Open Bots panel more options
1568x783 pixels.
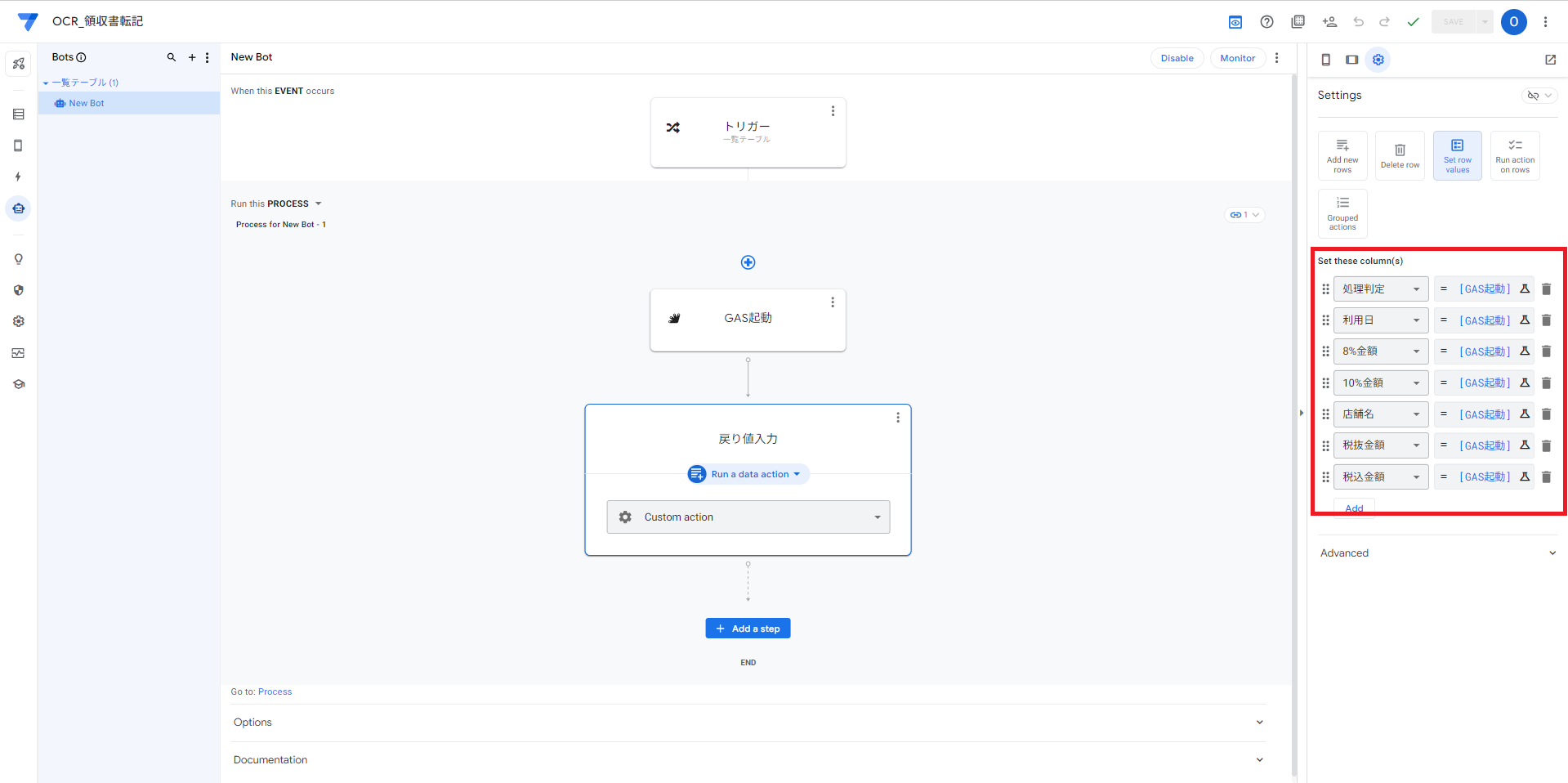click(x=208, y=57)
